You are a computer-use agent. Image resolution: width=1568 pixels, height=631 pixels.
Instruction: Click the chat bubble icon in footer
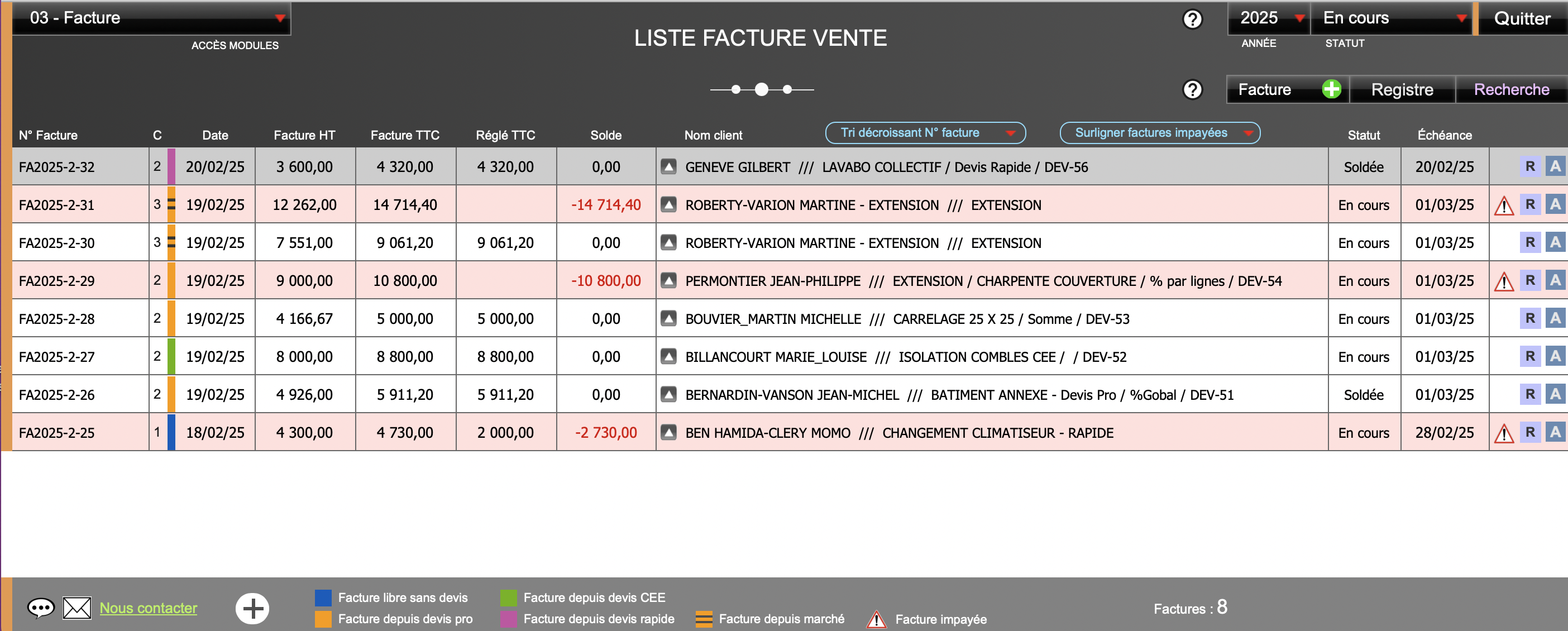(x=40, y=608)
